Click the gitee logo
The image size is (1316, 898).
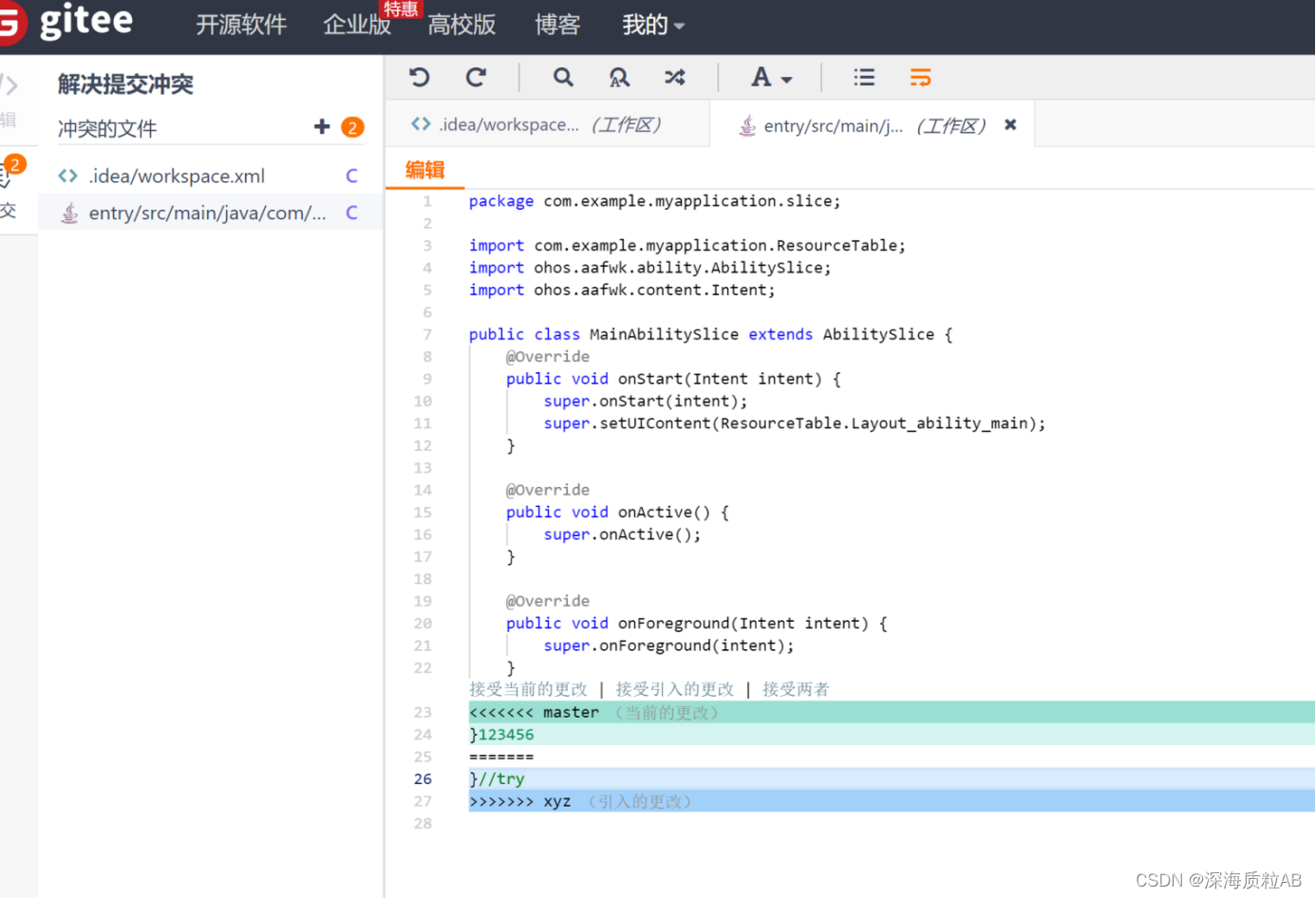pyautogui.click(x=66, y=21)
